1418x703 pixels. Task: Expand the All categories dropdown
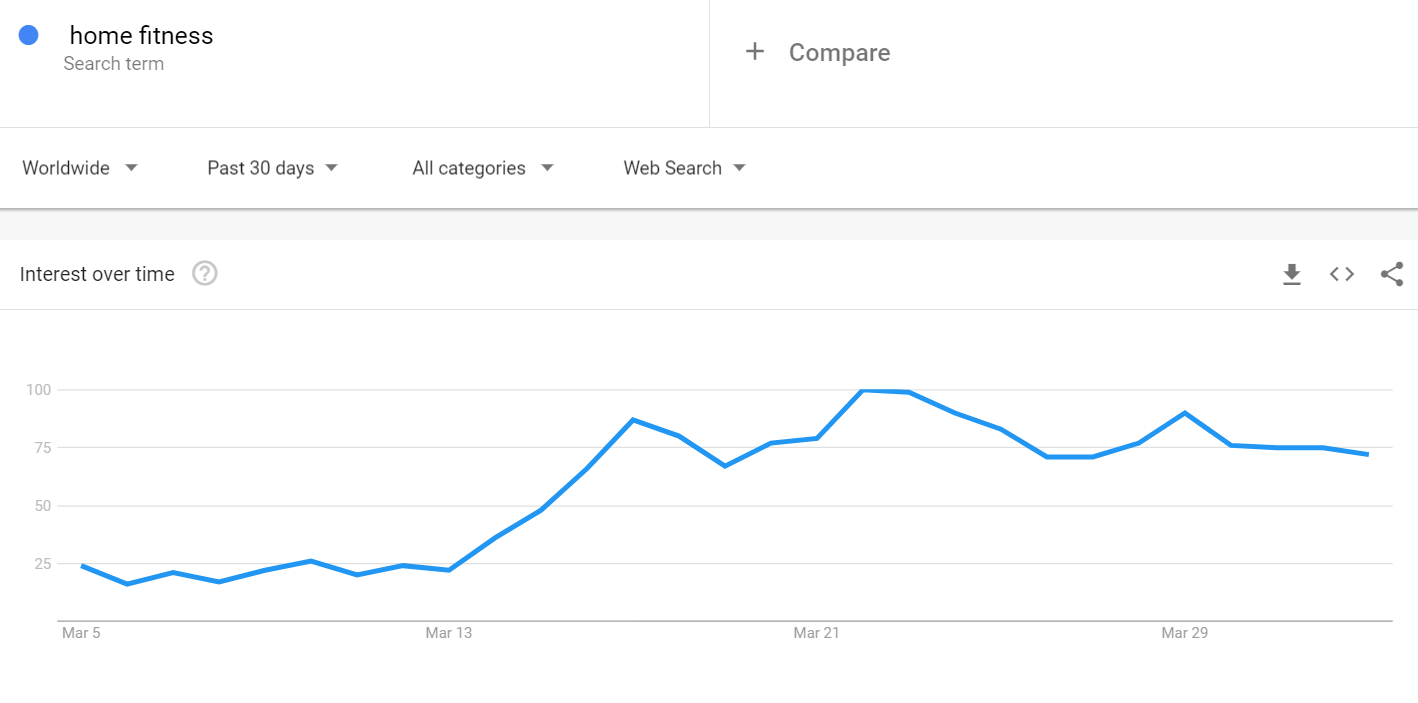[x=483, y=168]
